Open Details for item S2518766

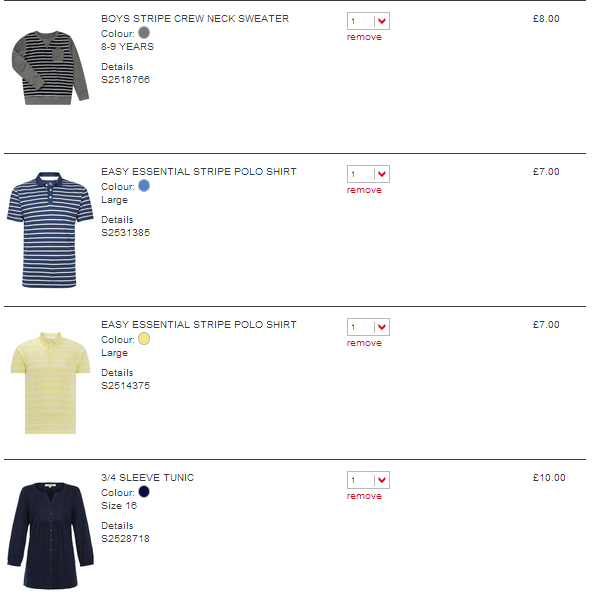tap(117, 67)
